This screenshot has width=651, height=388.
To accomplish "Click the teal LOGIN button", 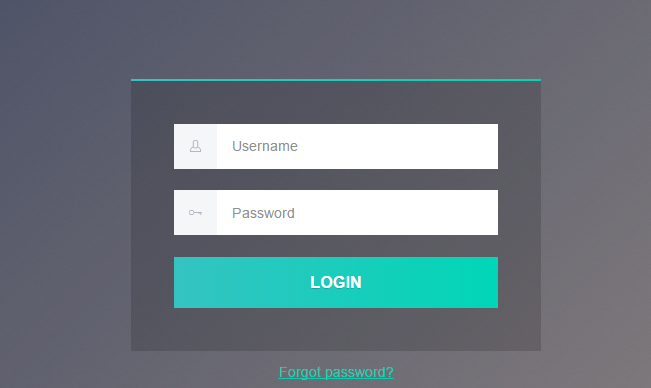I will 336,283.
